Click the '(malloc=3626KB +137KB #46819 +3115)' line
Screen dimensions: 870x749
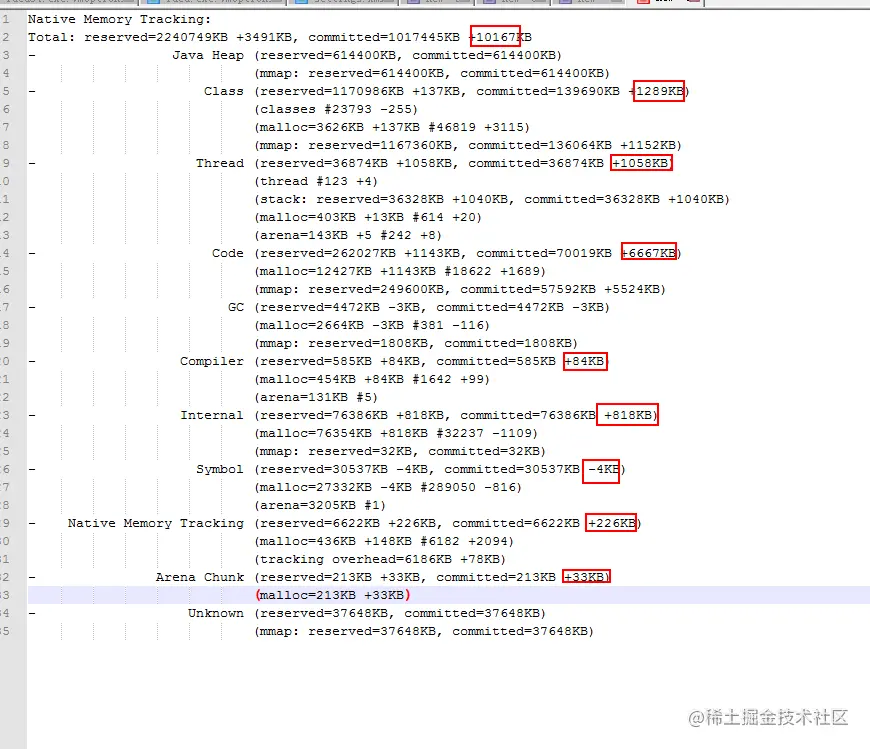tap(392, 128)
